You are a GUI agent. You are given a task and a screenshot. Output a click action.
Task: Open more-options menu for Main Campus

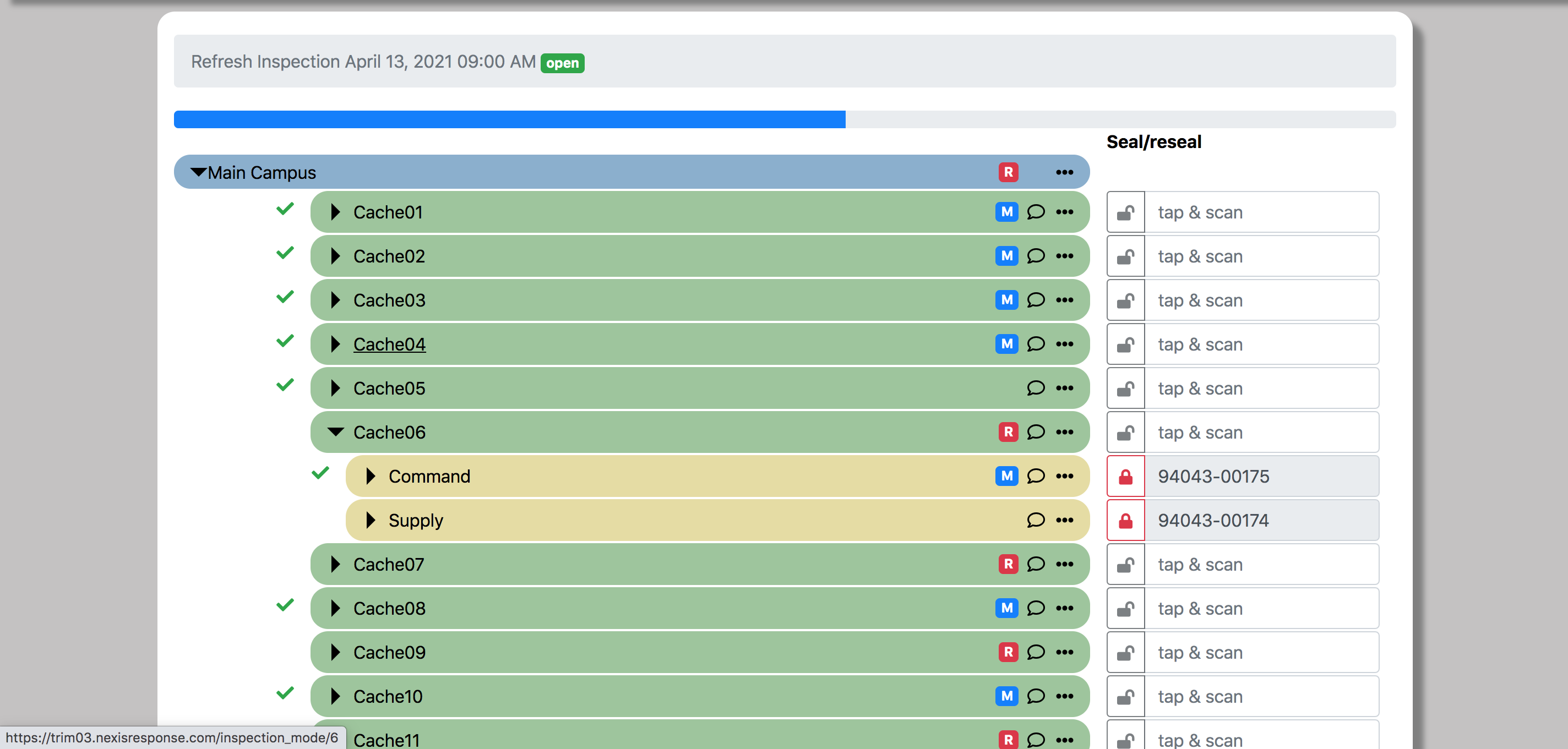pos(1065,172)
